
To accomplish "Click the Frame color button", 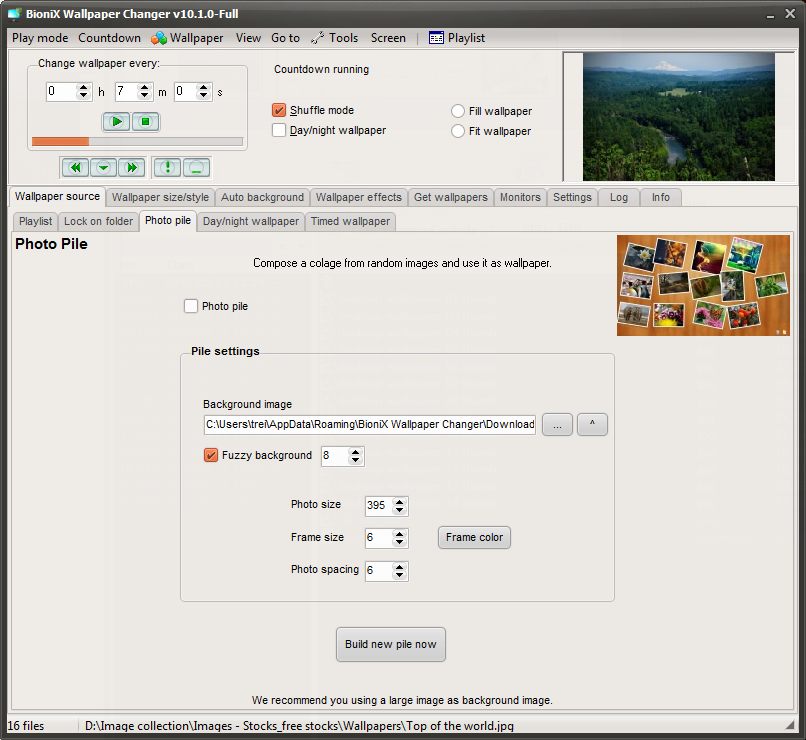I will coord(474,538).
